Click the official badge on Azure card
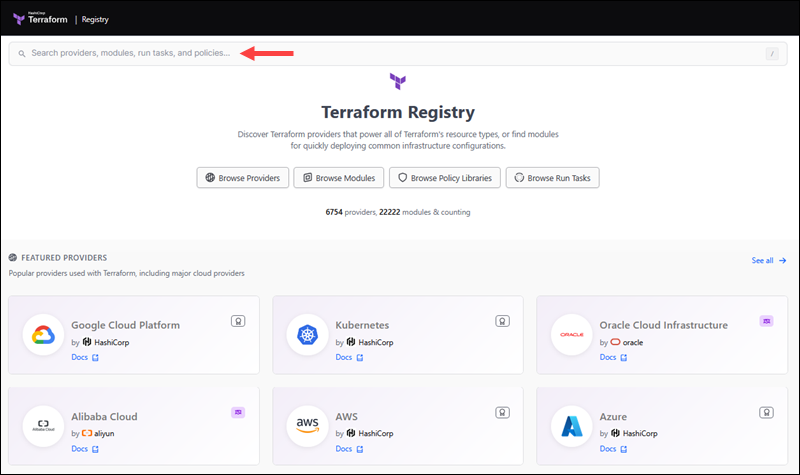The image size is (800, 475). click(x=766, y=412)
